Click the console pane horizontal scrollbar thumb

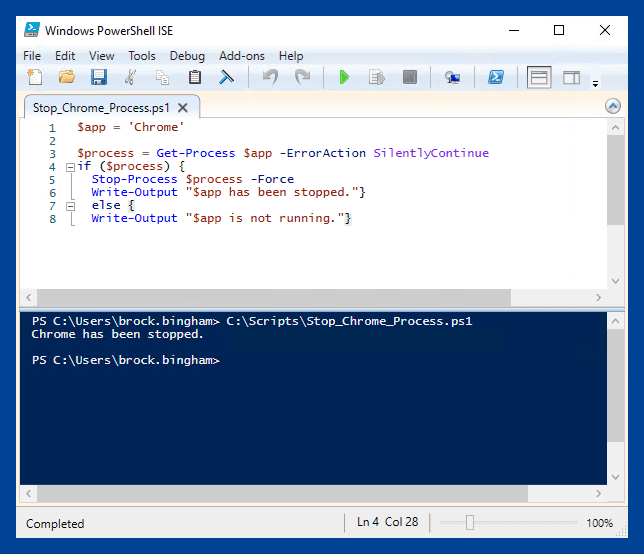(283, 494)
